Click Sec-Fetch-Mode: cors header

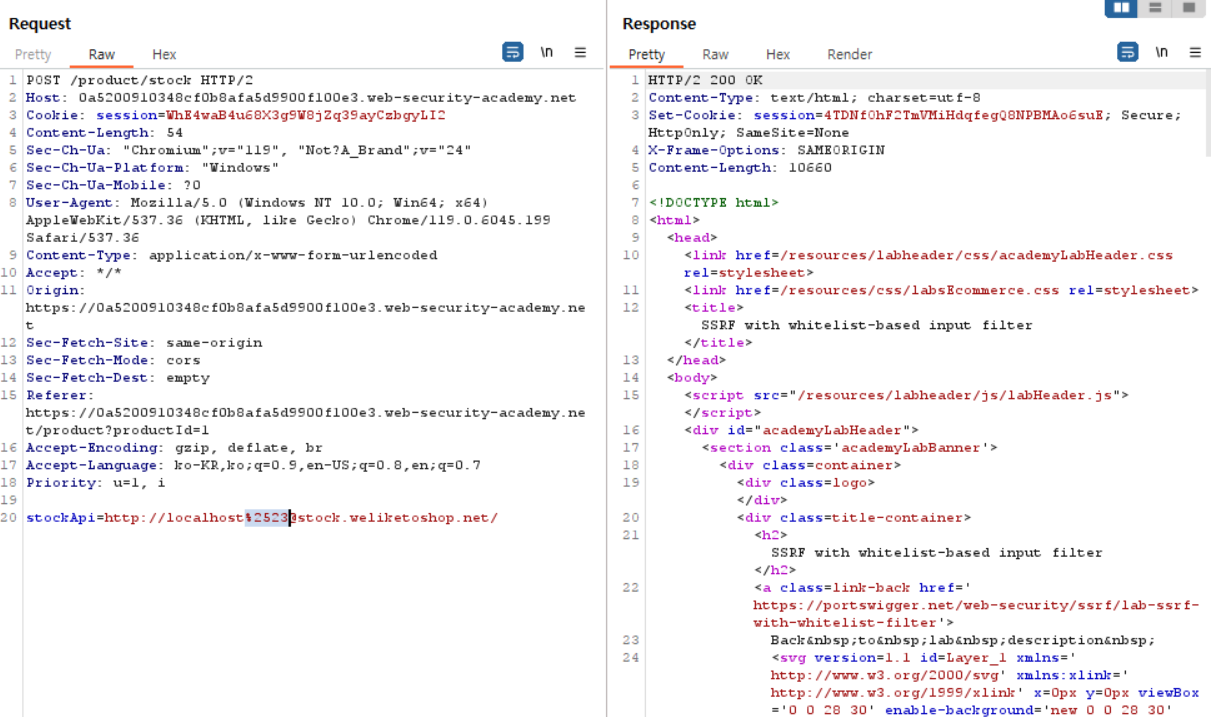coord(113,360)
